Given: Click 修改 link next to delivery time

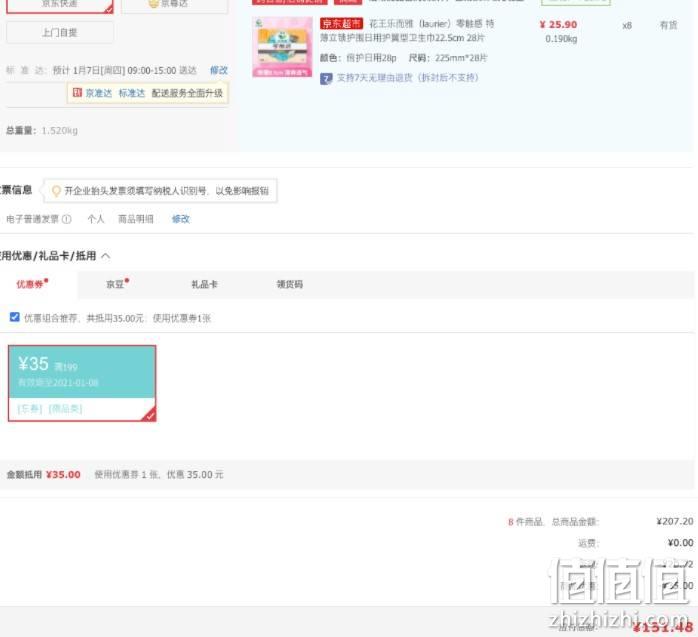Looking at the screenshot, I should pos(219,70).
